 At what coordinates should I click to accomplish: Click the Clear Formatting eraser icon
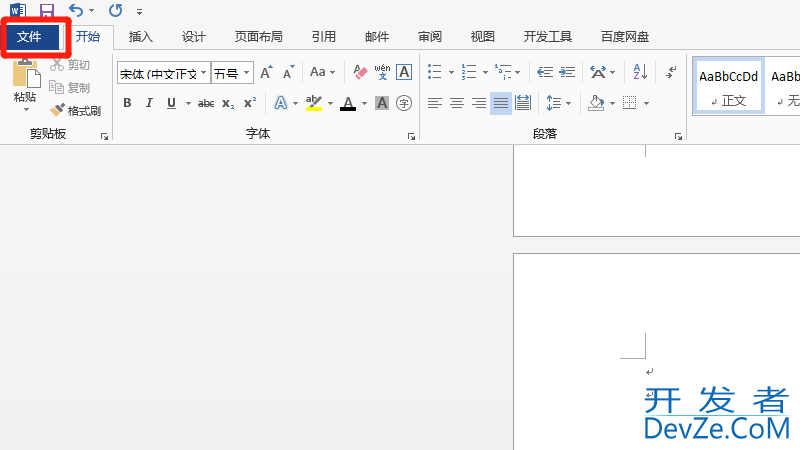coord(360,72)
